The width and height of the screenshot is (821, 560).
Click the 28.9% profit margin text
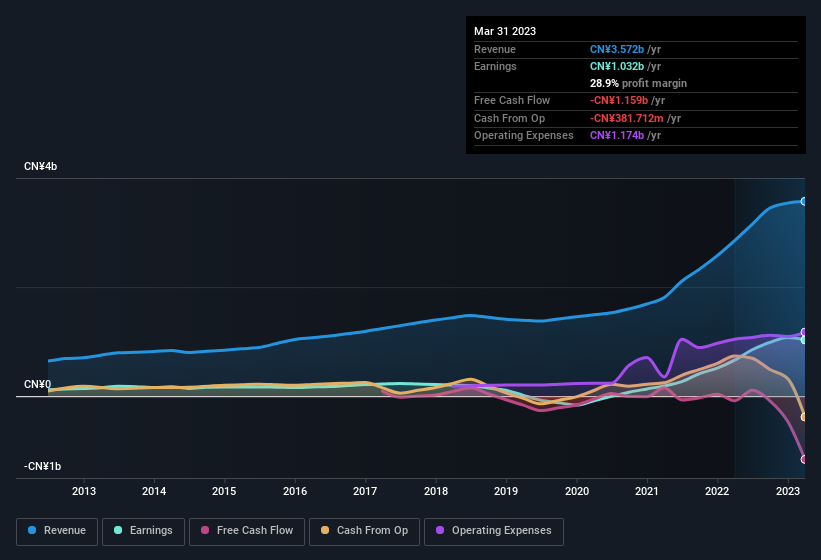tap(638, 83)
